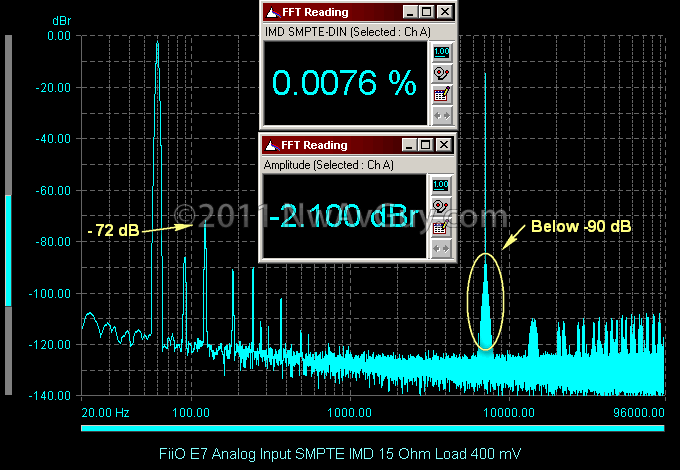Click the 20.00 Hz frequency axis label
Image resolution: width=680 pixels, height=470 pixels.
pyautogui.click(x=105, y=412)
